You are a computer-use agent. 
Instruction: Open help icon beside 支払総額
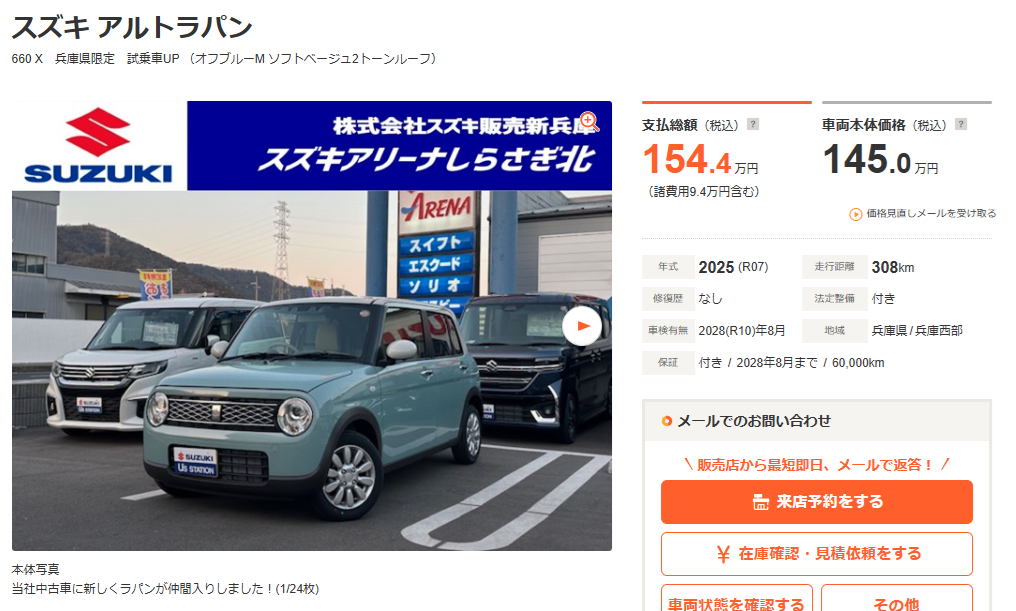point(752,124)
